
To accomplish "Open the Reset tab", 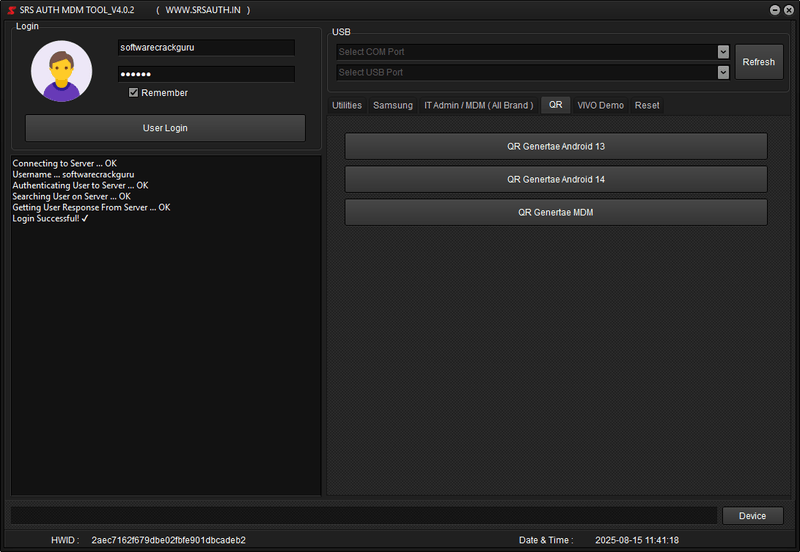I will (647, 105).
